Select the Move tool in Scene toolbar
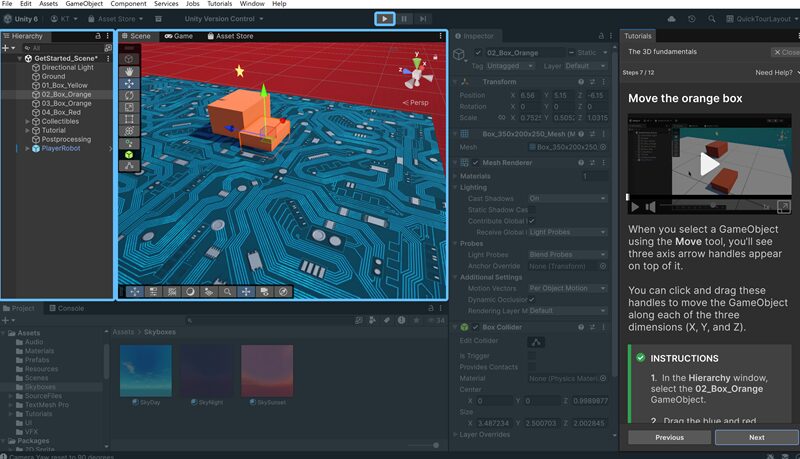Viewport: 800px width, 459px height. [129, 83]
